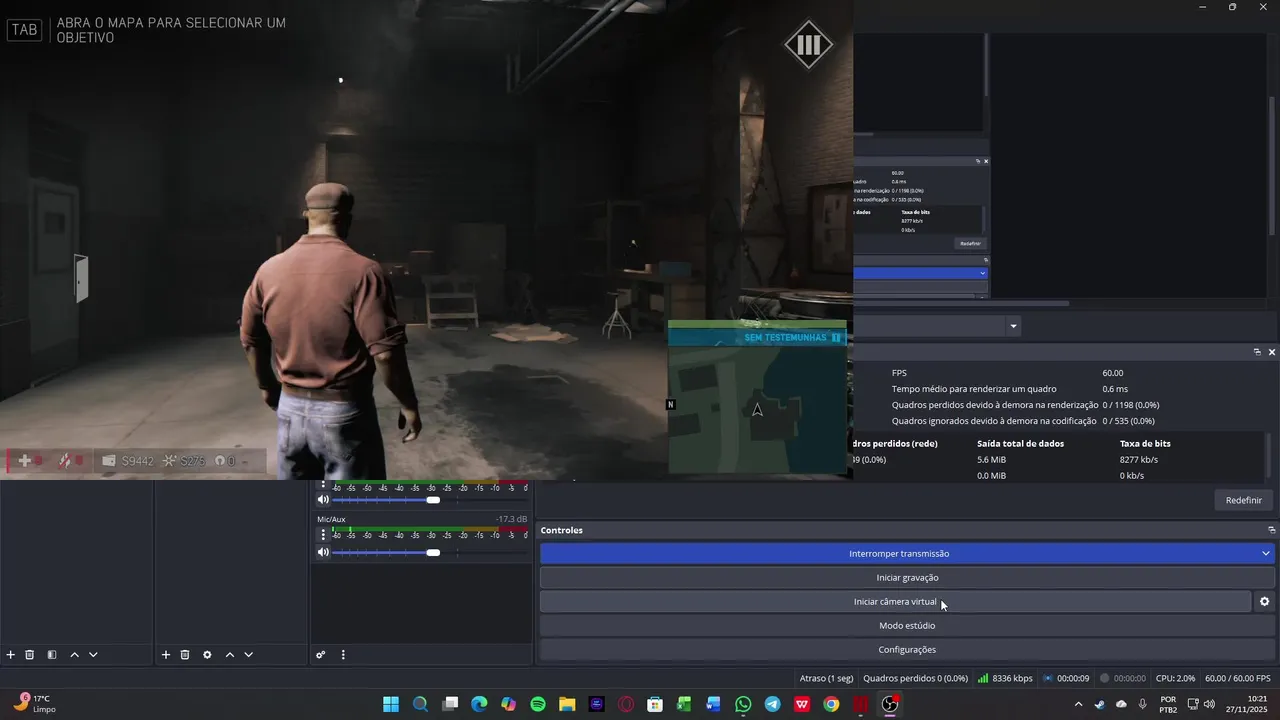
Task: Open Task View on the taskbar
Action: [450, 704]
